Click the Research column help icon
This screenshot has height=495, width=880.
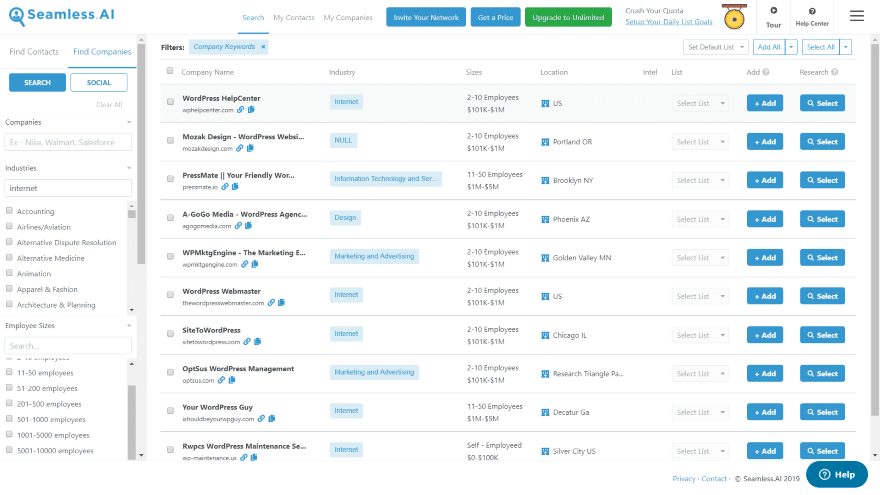click(x=835, y=72)
